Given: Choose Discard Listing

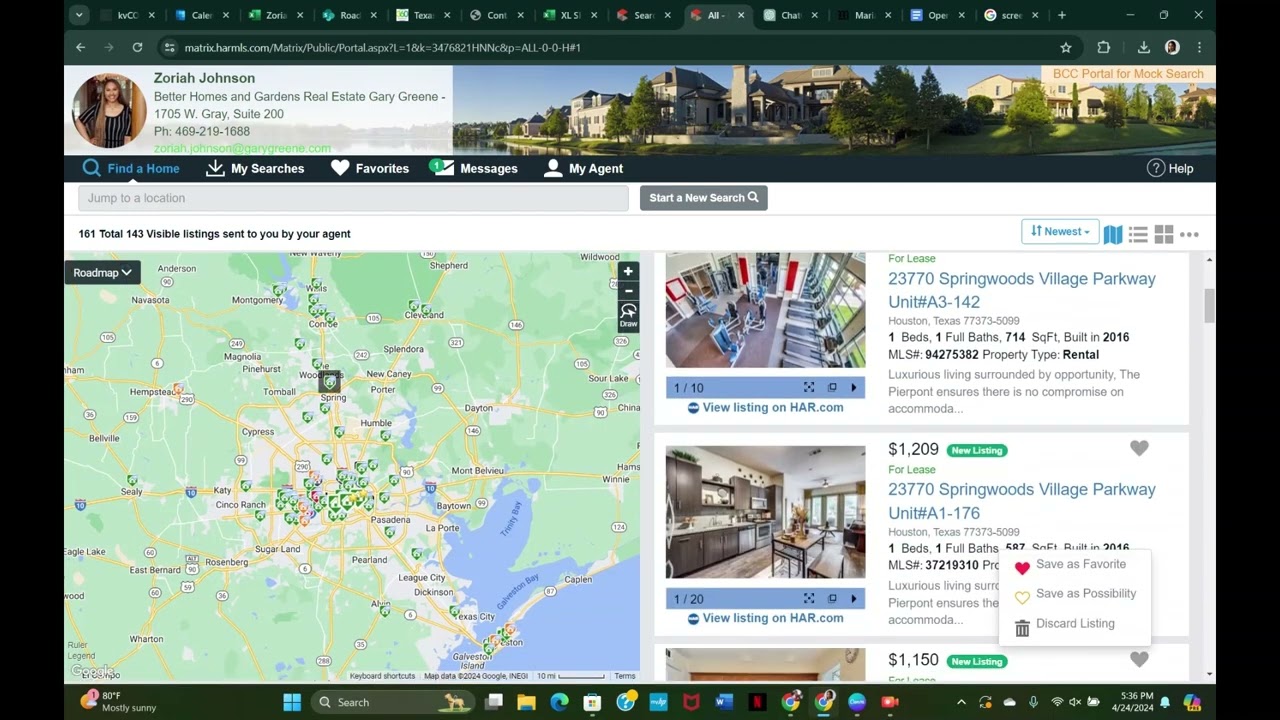Looking at the screenshot, I should point(1065,624).
